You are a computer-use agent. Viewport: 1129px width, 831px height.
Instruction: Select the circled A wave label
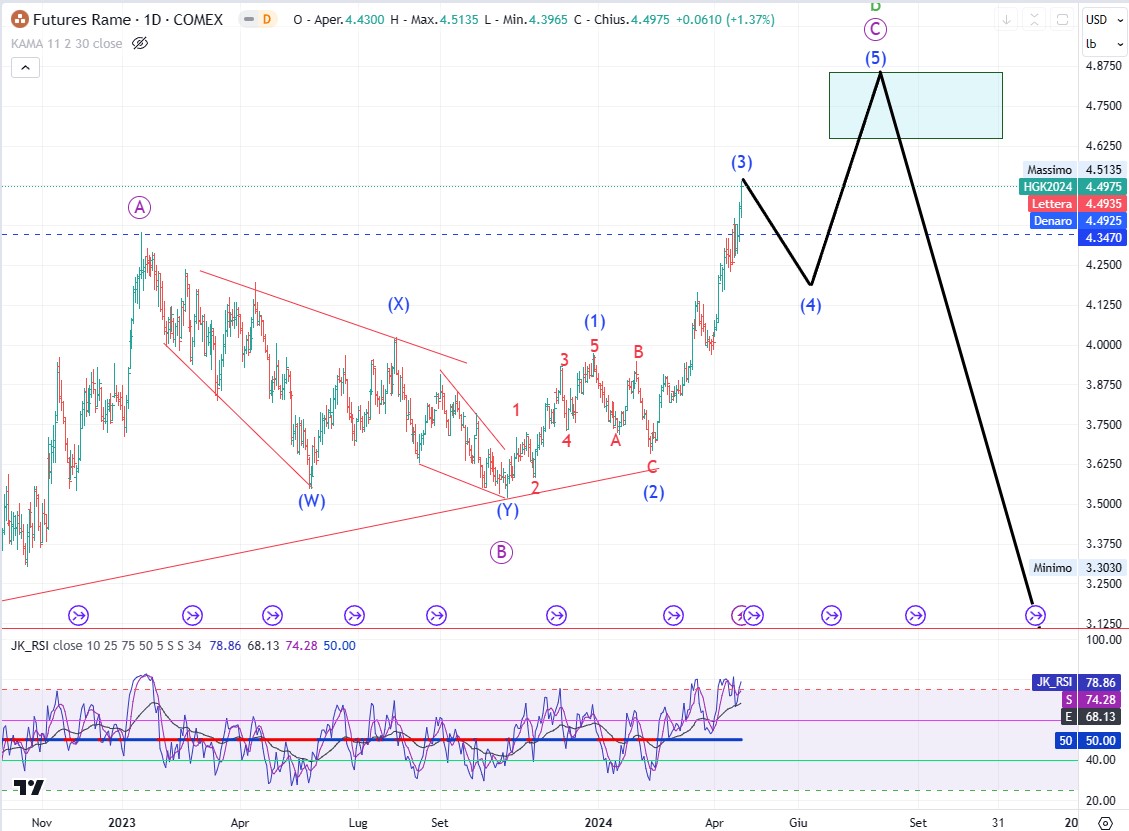[139, 207]
